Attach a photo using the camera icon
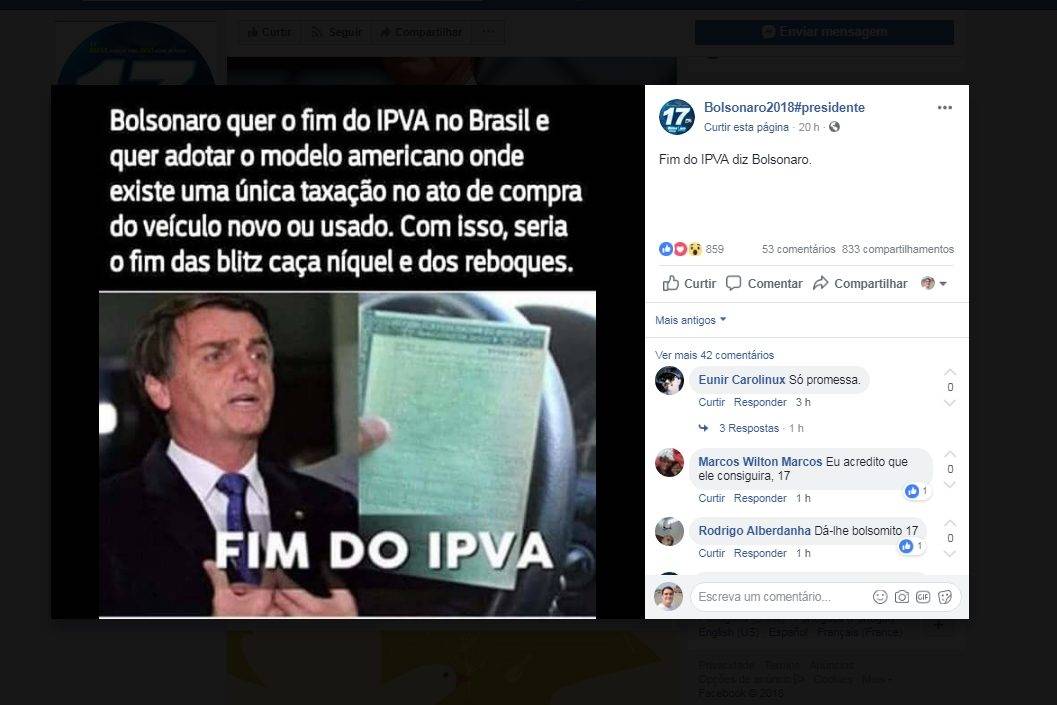This screenshot has height=705, width=1057. point(901,596)
